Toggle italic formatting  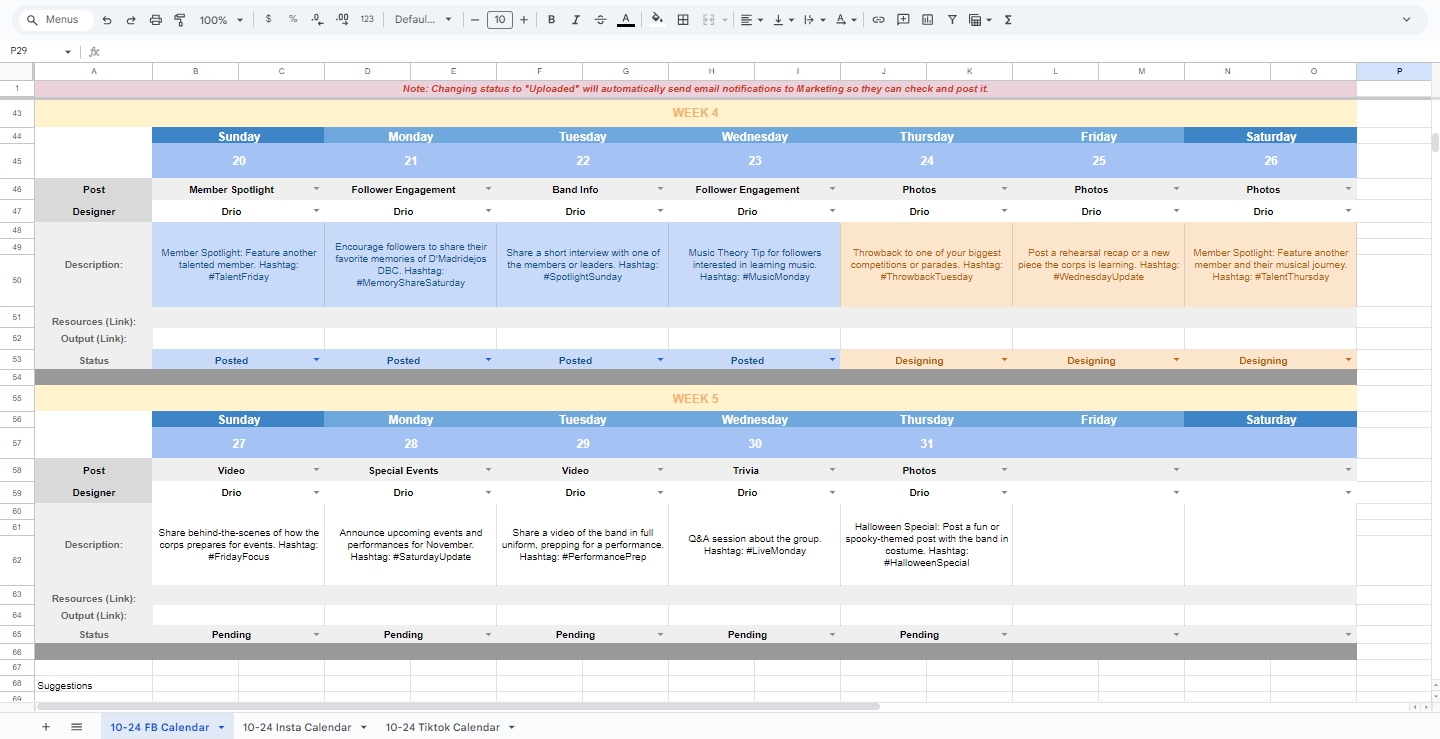point(576,20)
